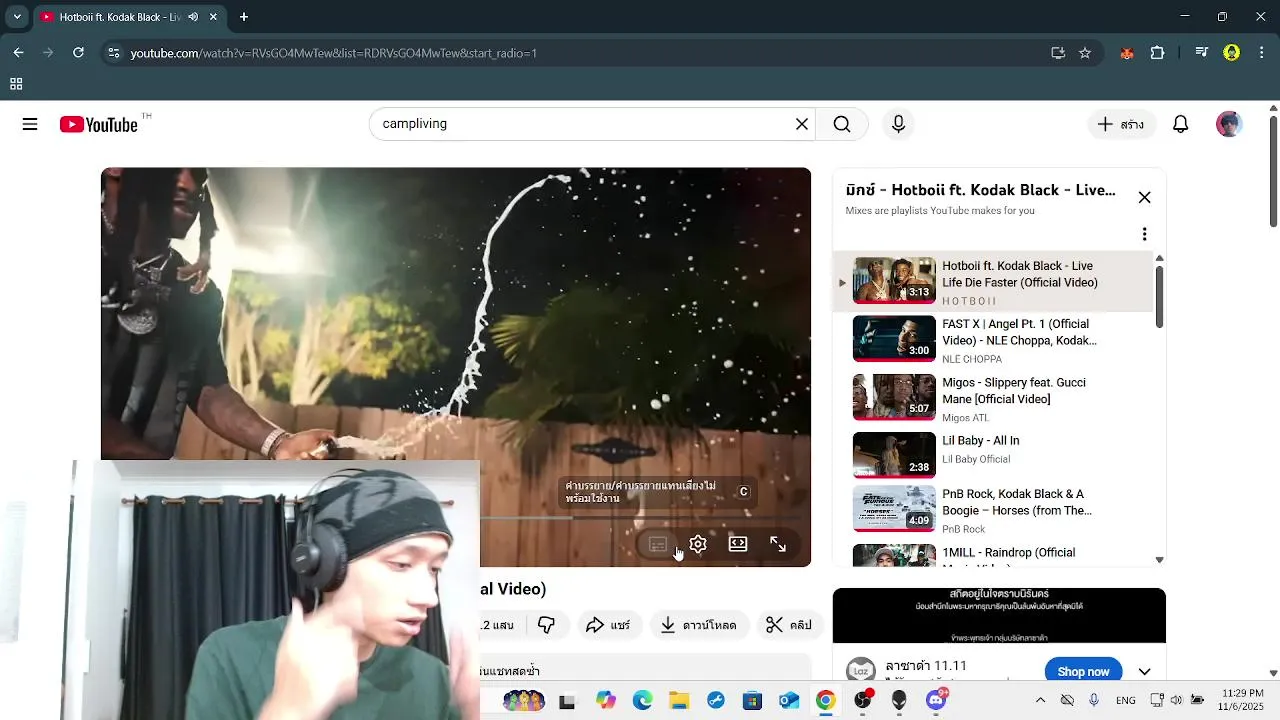
Task: Open Microsoft Edge from the taskbar
Action: [x=642, y=701]
